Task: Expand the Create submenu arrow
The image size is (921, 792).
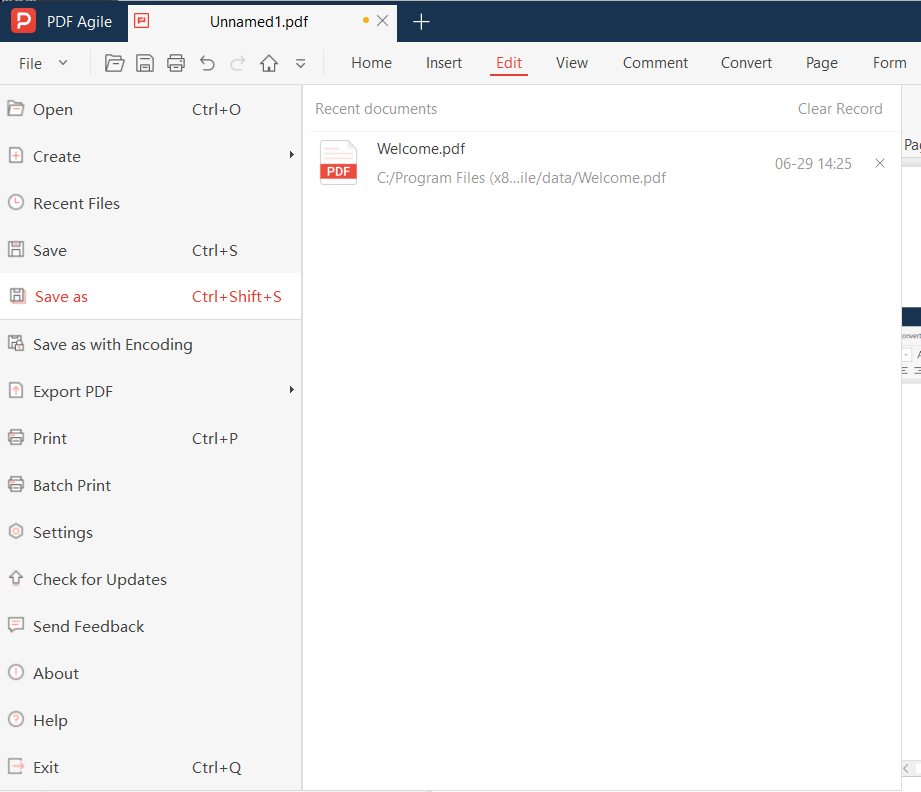Action: click(x=291, y=155)
